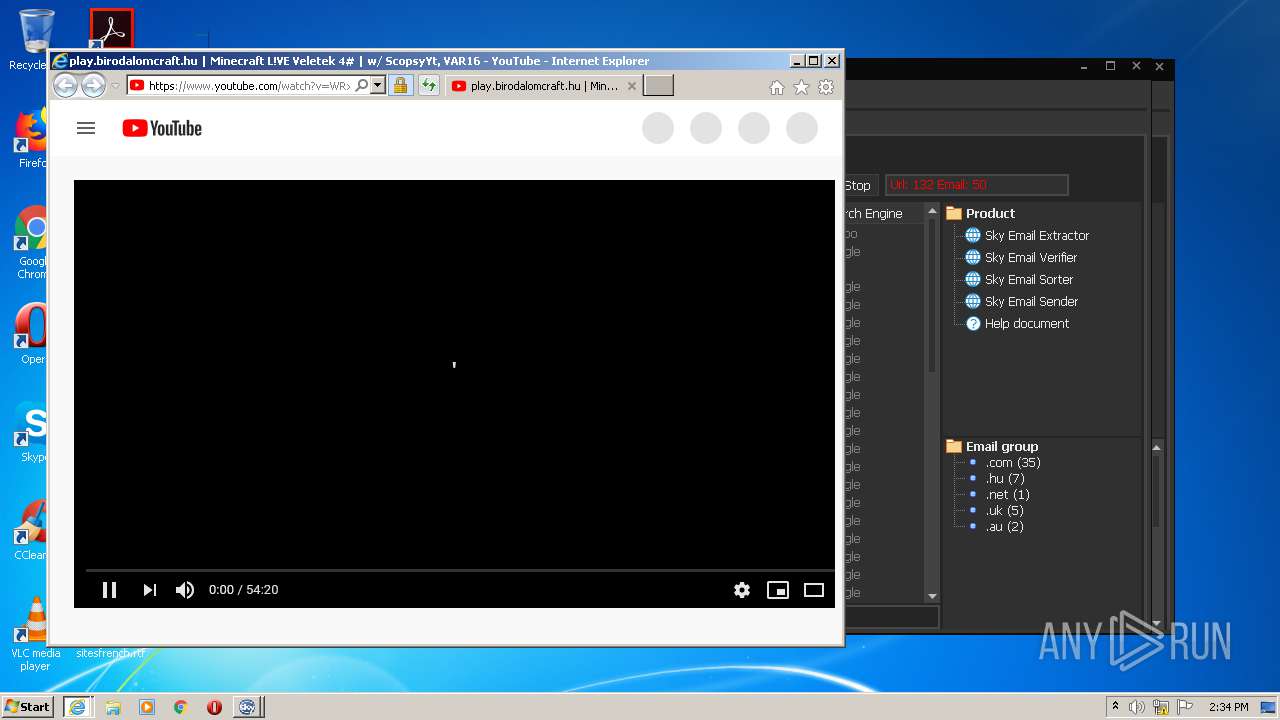Pause the YouTube video
1280x720 pixels.
point(110,590)
